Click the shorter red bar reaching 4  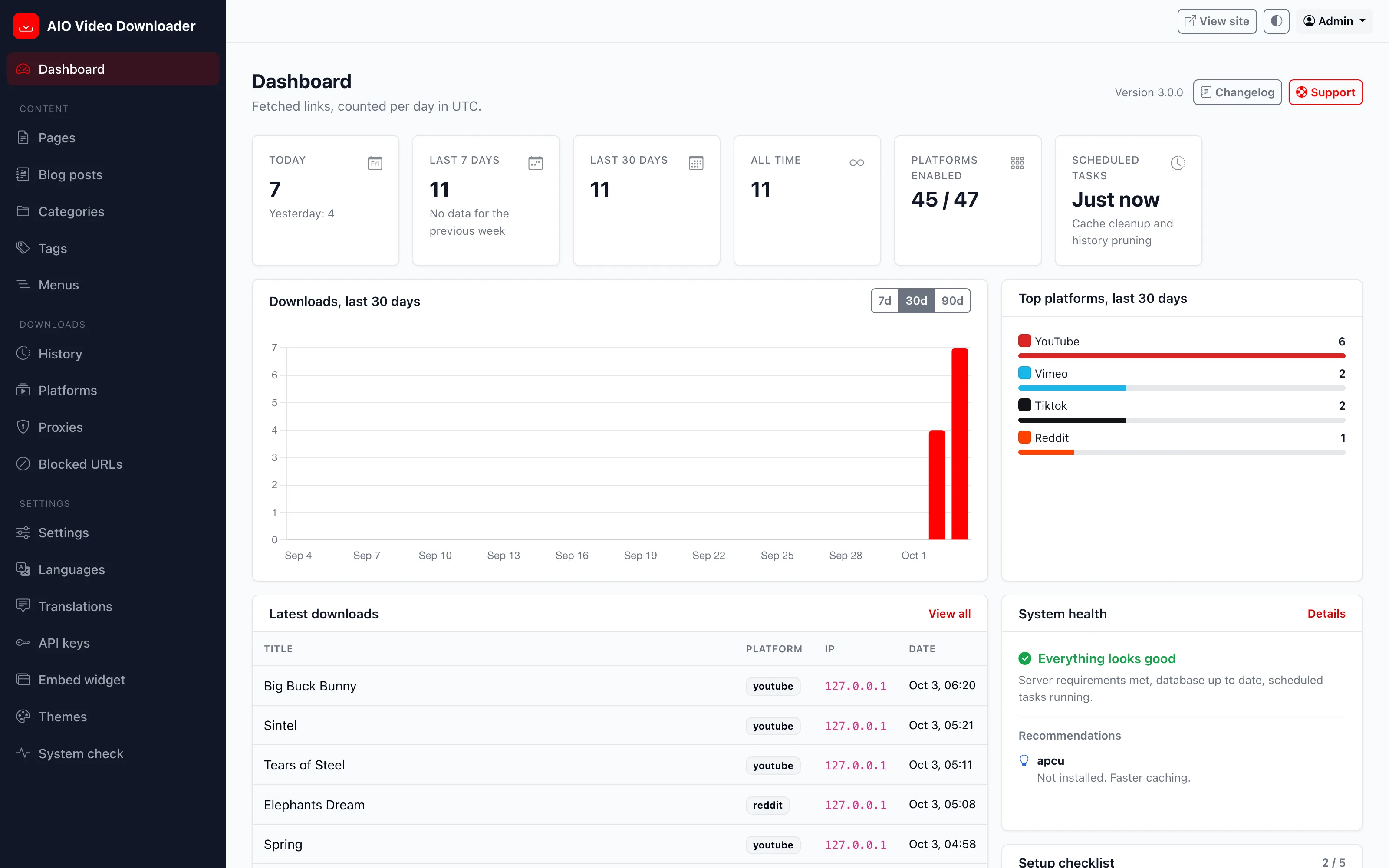[937, 485]
